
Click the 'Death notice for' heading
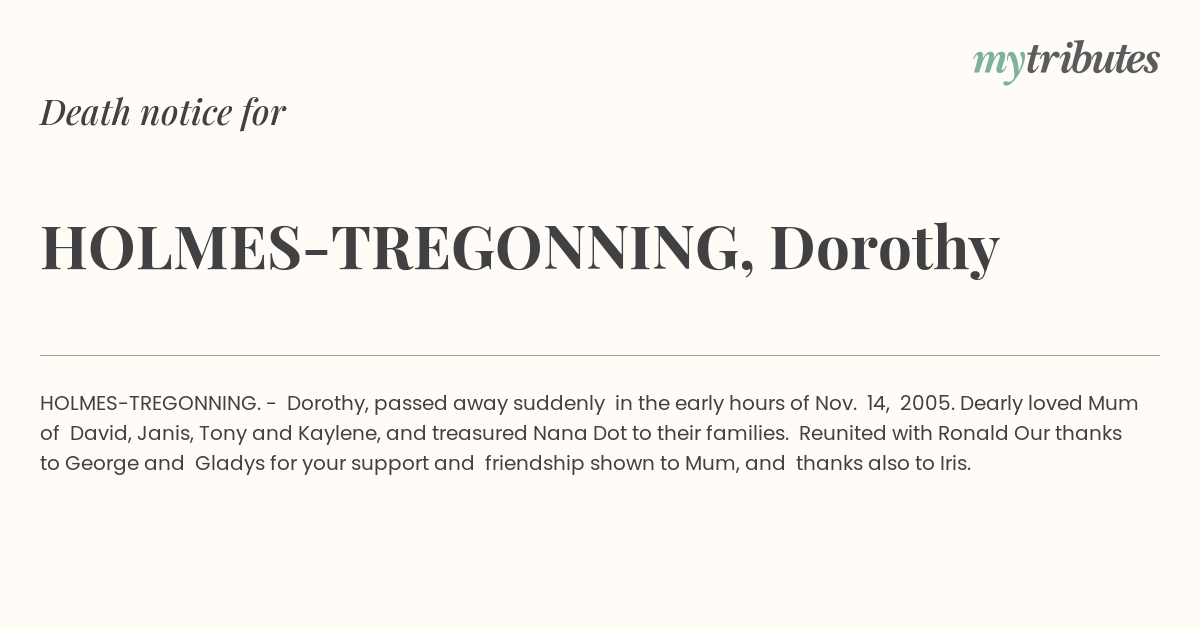click(x=163, y=113)
